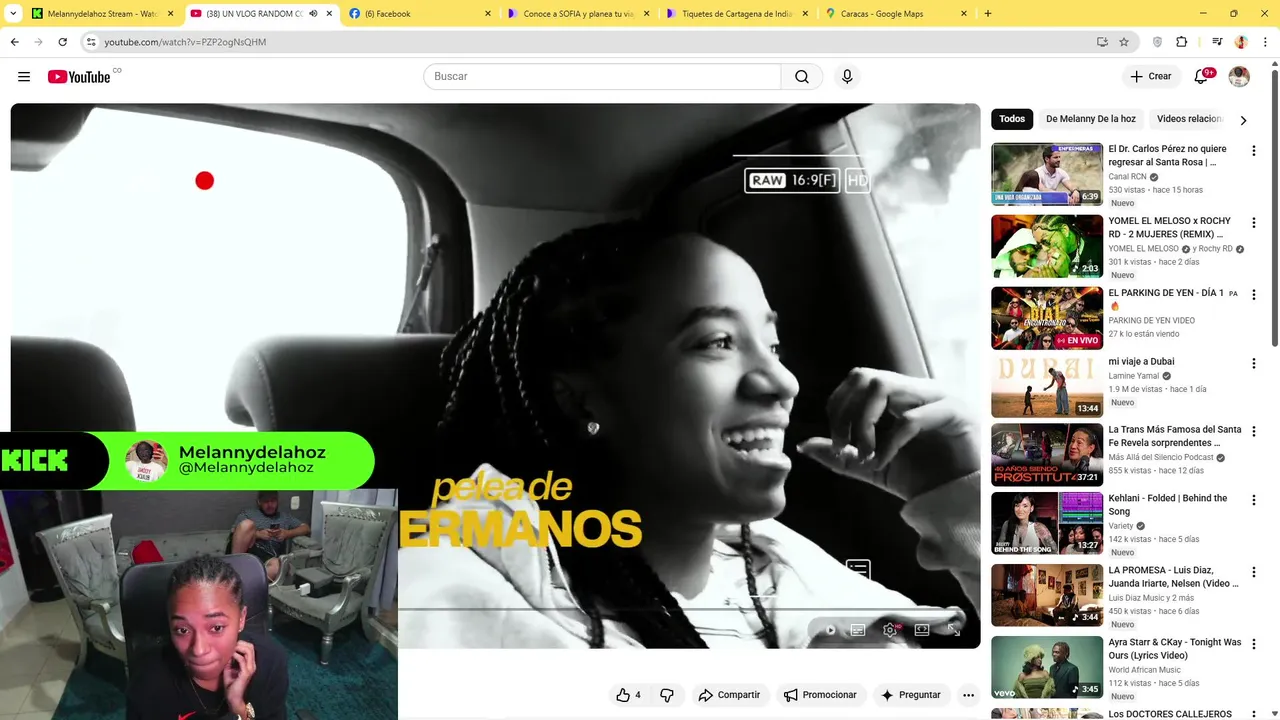Click the shield icon in browser toolbar
The image size is (1280, 720).
tap(1158, 42)
